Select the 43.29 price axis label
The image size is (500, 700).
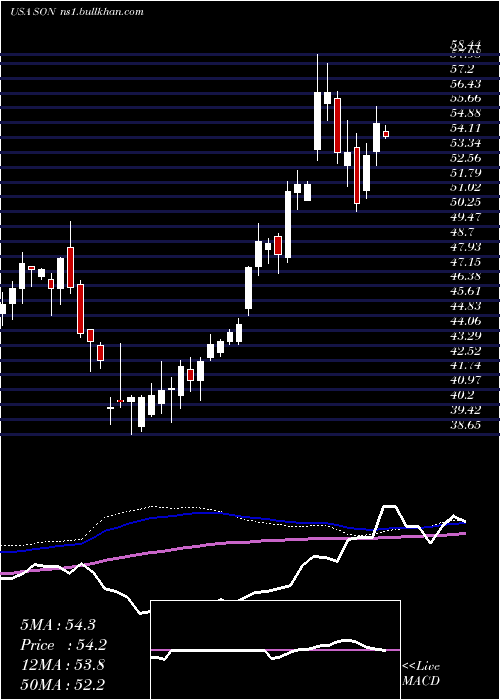[x=466, y=336]
